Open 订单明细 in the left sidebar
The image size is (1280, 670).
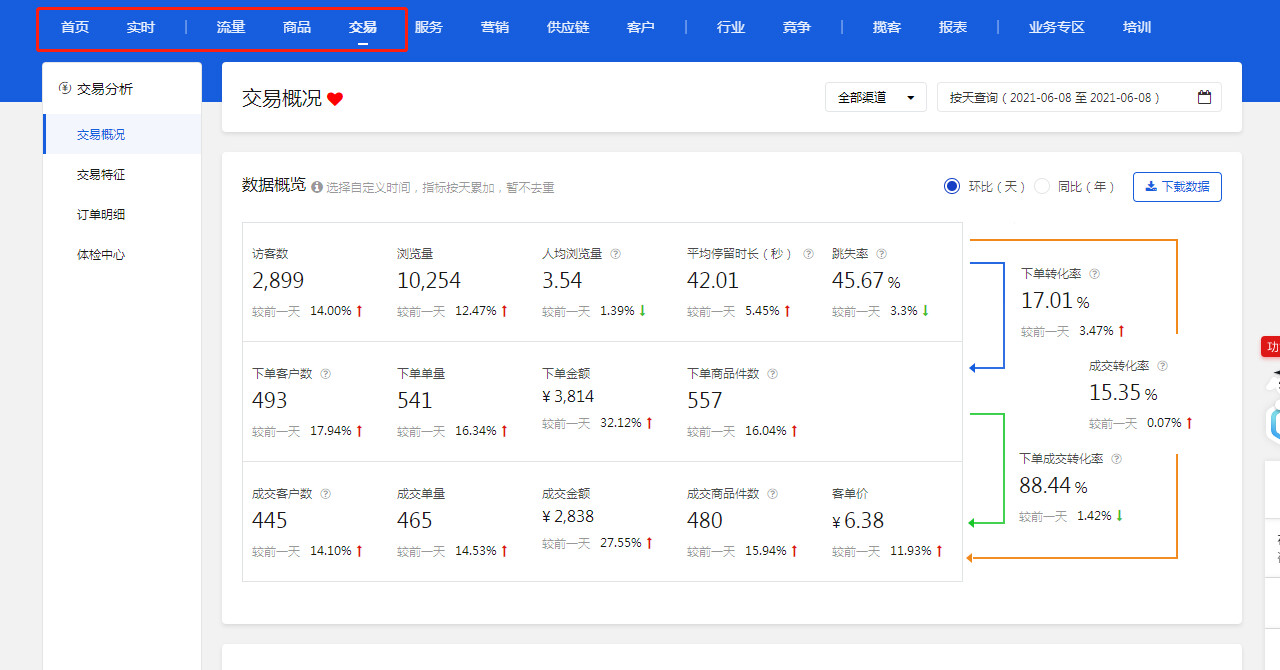[101, 214]
